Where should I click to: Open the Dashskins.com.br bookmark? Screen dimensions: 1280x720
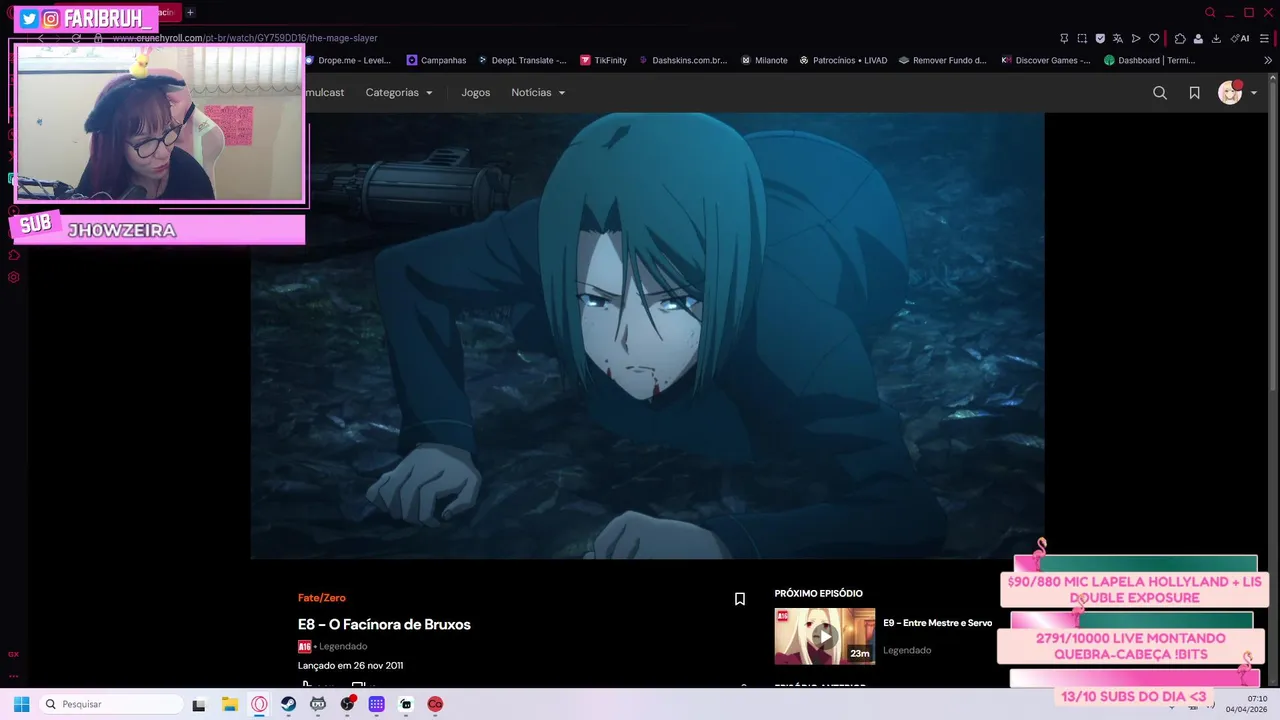pos(683,60)
